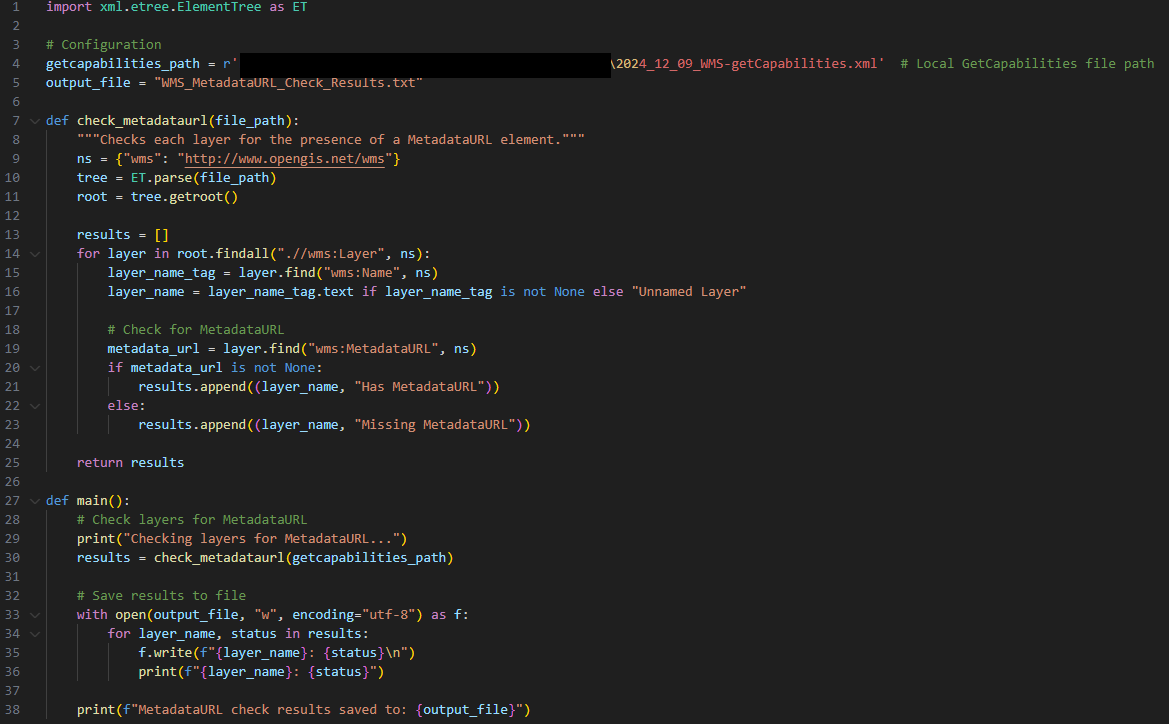Click the "Unnamed Layer" string
Image resolution: width=1169 pixels, height=724 pixels.
[x=689, y=292]
